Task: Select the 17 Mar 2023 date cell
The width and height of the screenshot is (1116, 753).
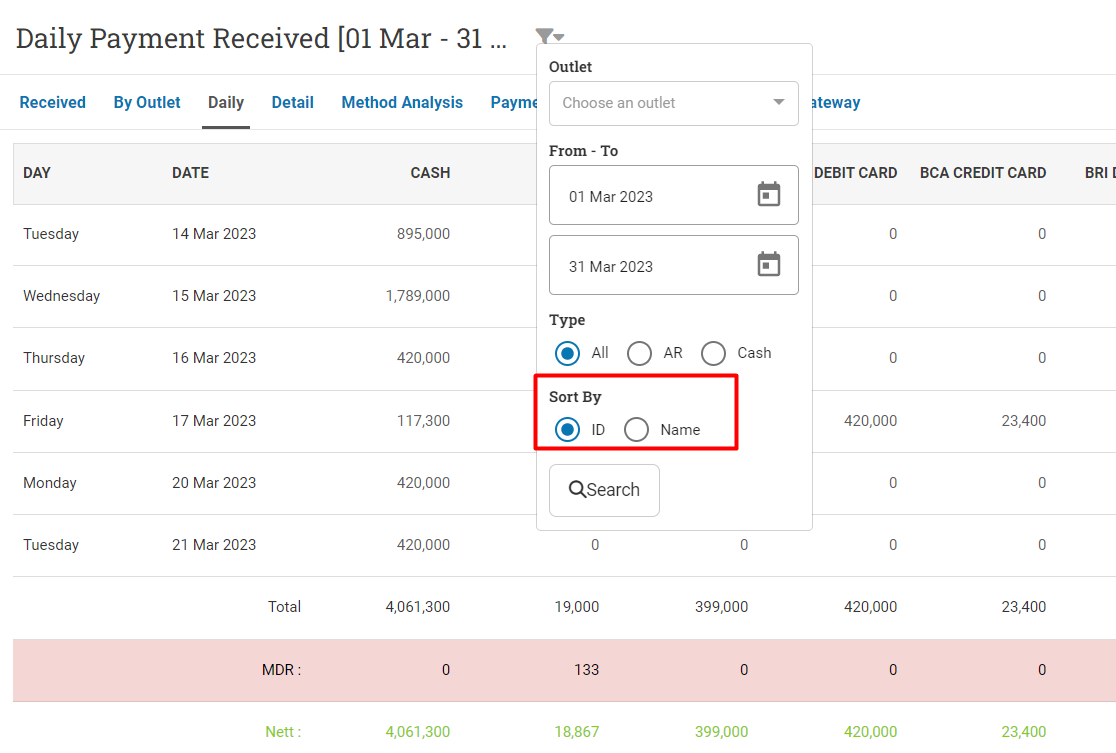Action: click(x=214, y=421)
